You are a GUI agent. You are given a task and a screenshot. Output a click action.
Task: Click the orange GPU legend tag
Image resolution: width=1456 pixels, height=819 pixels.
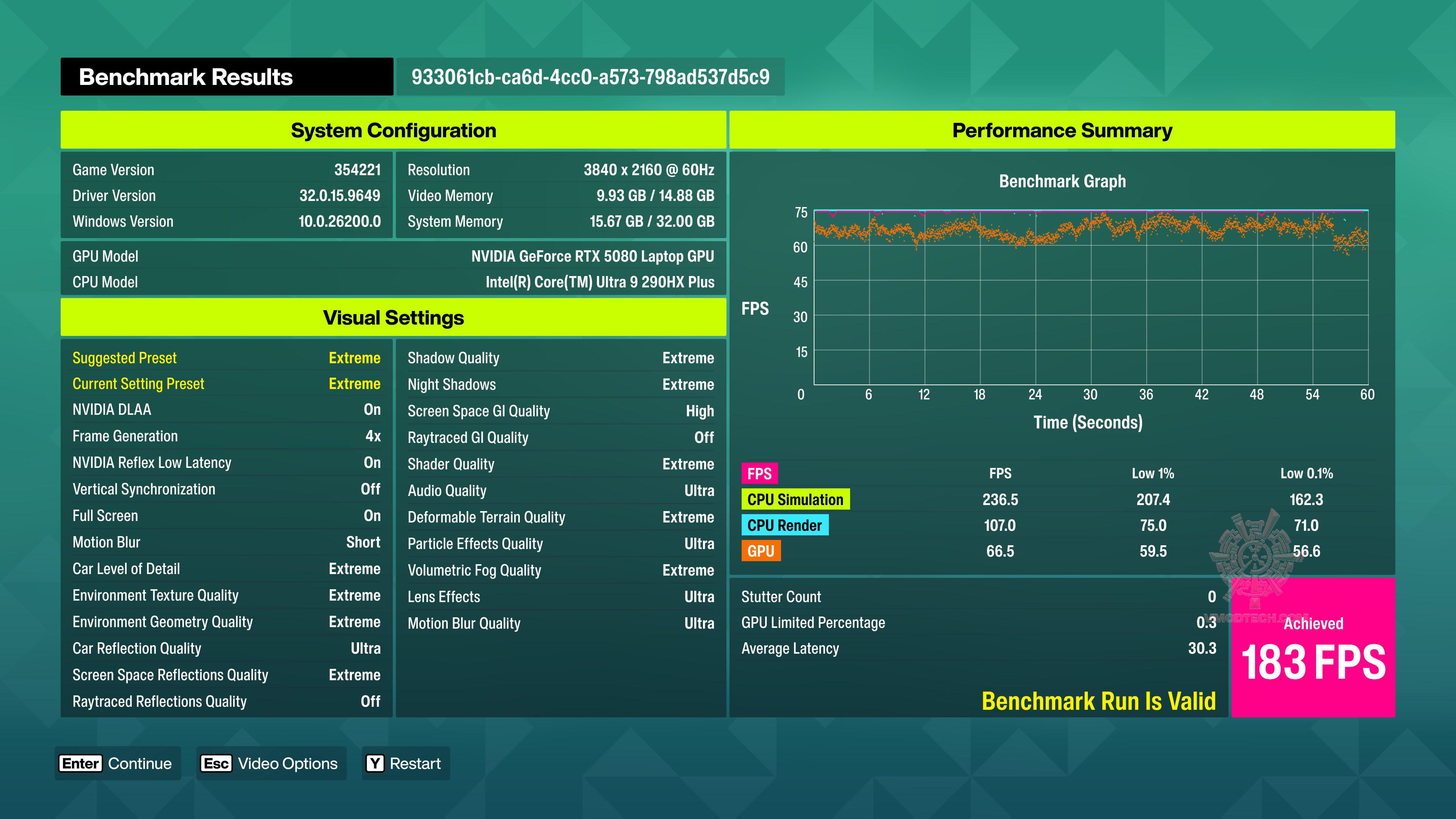click(761, 551)
